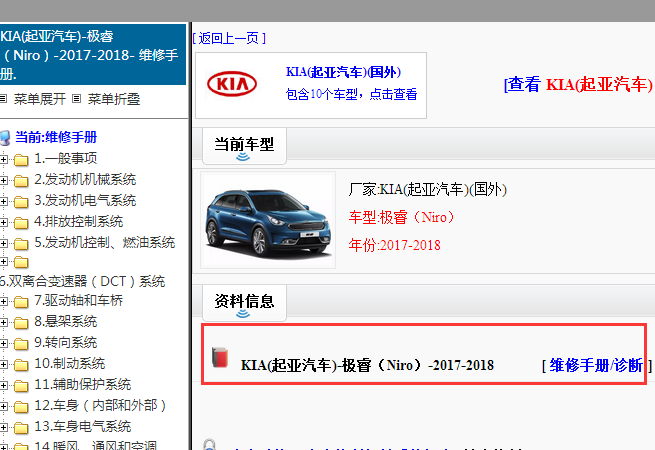This screenshot has width=655, height=450.
Task: Click the 年份:2017-2018 text
Action: coord(394,245)
